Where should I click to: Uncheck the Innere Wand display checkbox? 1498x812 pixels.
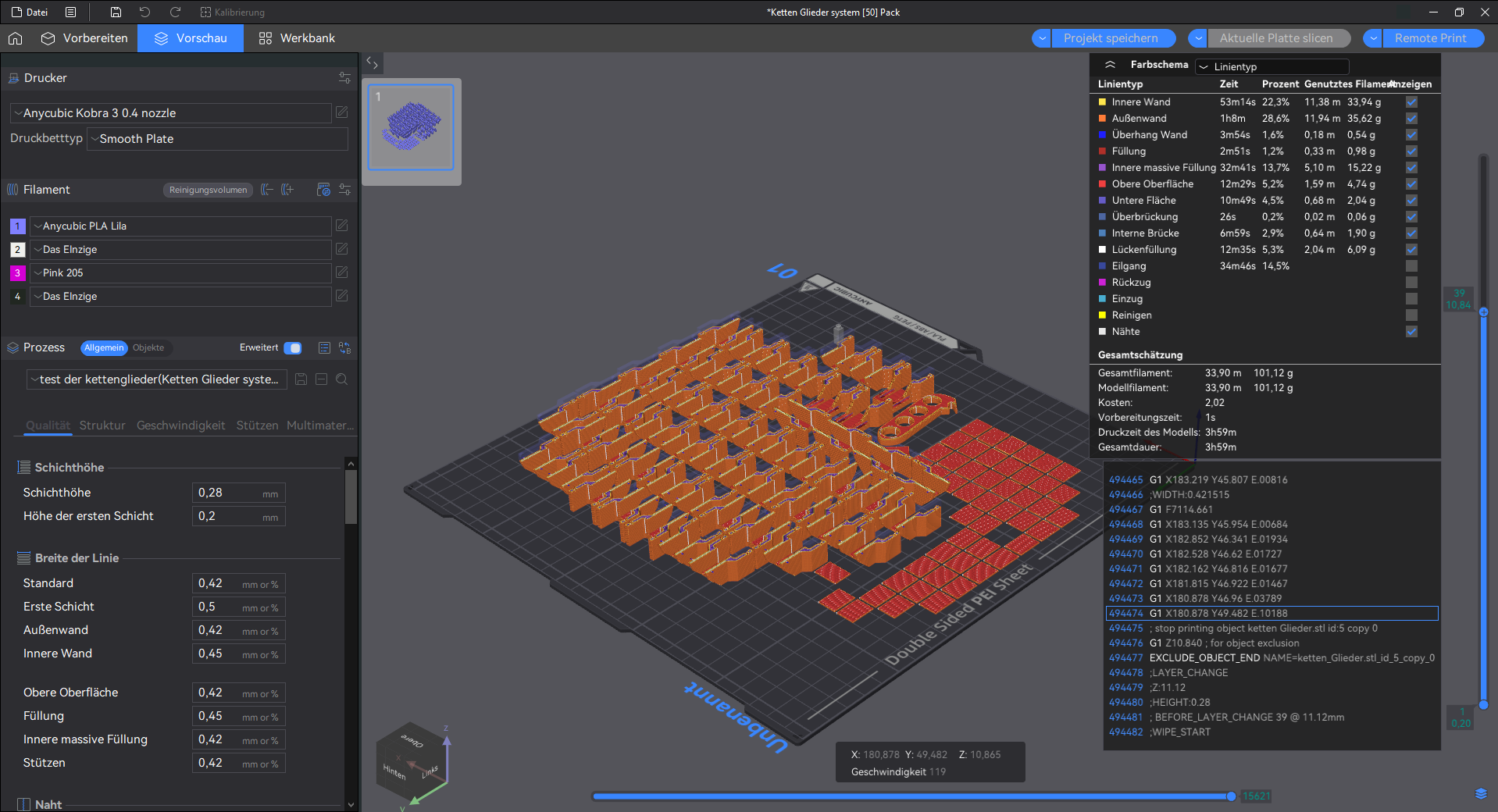point(1411,102)
